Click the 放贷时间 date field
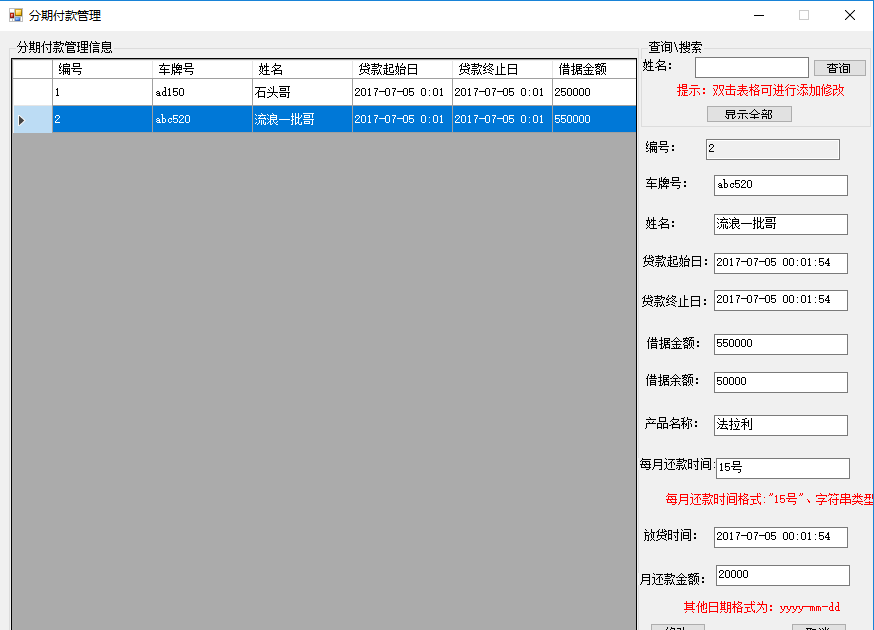Screen dimensions: 874x630 click(780, 537)
